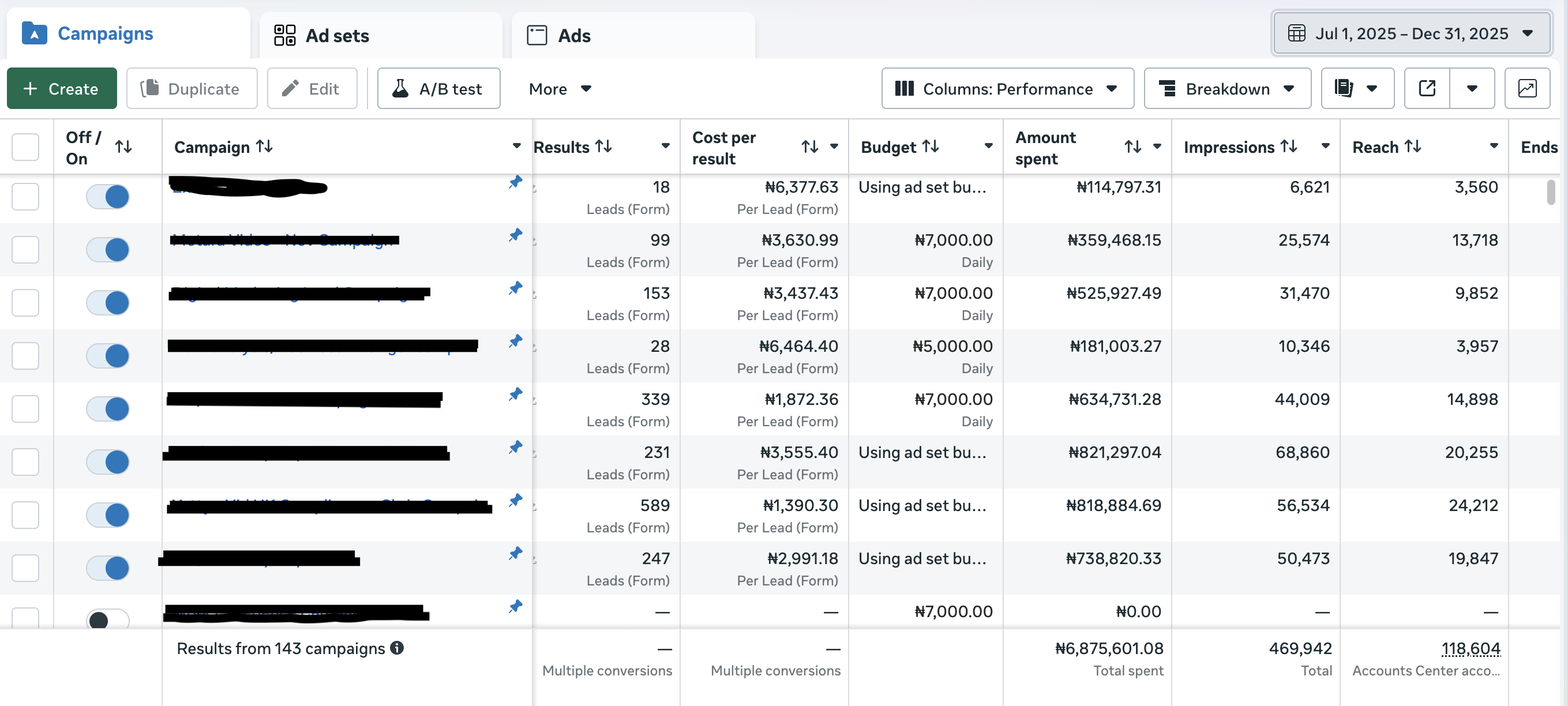Viewport: 1568px width, 706px height.
Task: Click the reports duplicate icon near Breakdown
Action: 1344,88
